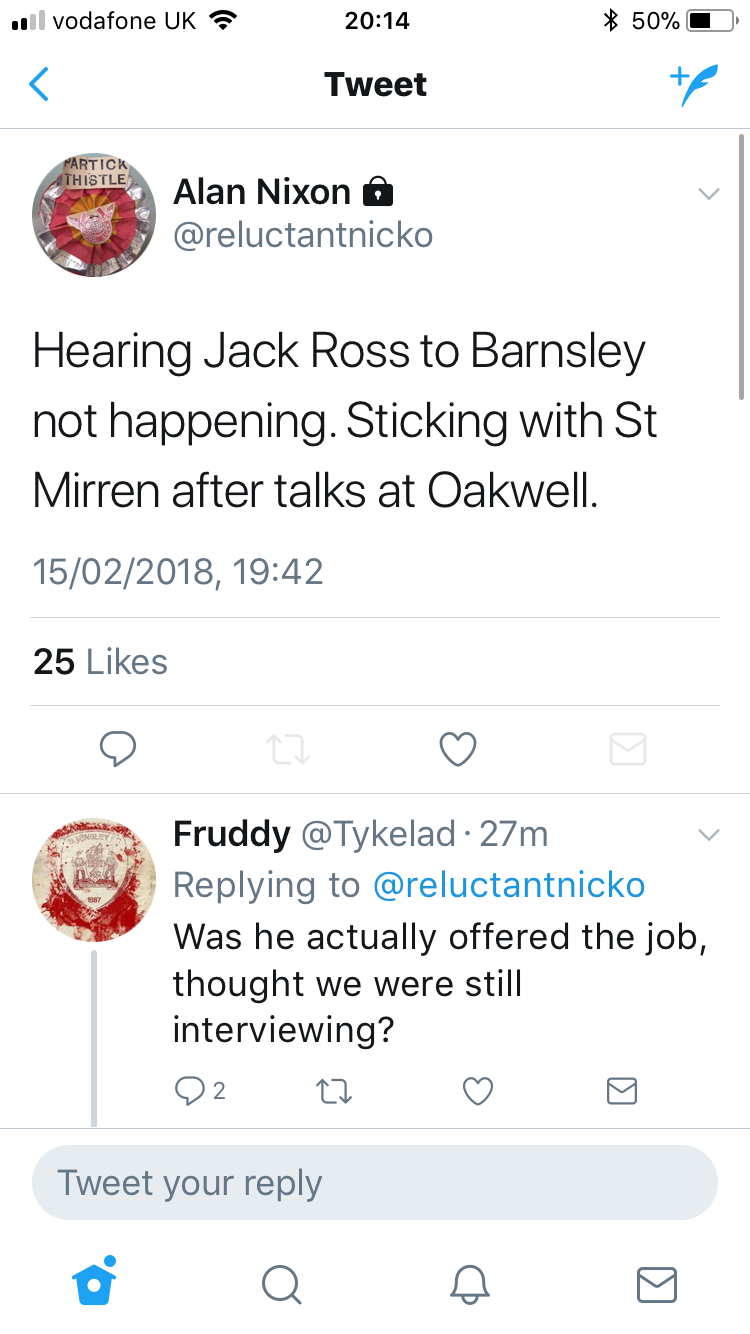Tap the back arrow
The width and height of the screenshot is (750, 1334).
[38, 85]
